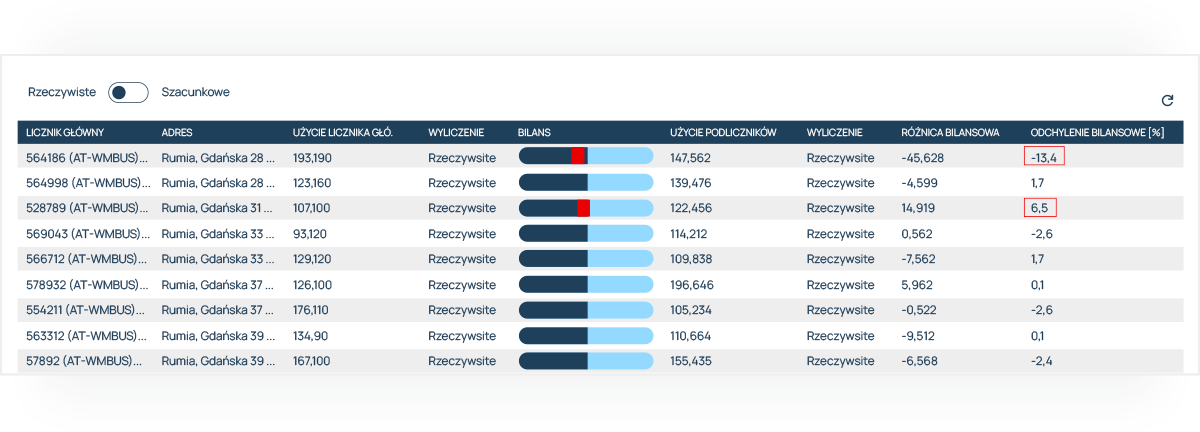The height and width of the screenshot is (432, 1200).
Task: Sort by Adres column header
Action: coord(177,132)
